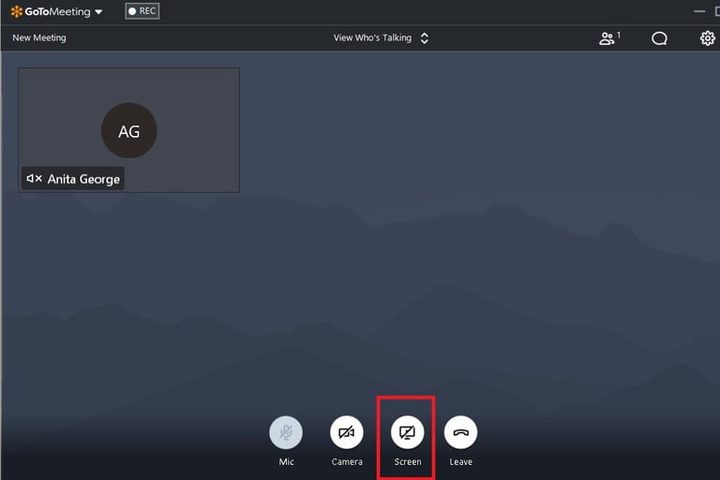Screen dimensions: 720x480
Task: Click the Leave text label
Action: 460,462
